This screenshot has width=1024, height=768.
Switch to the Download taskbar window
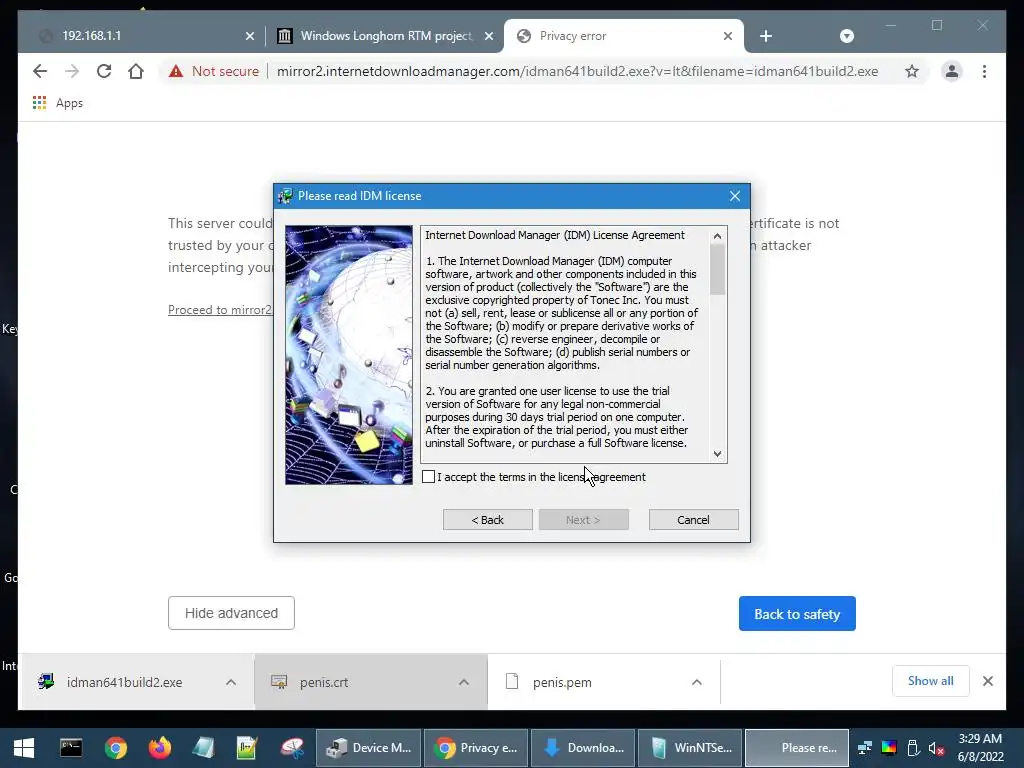pyautogui.click(x=583, y=748)
